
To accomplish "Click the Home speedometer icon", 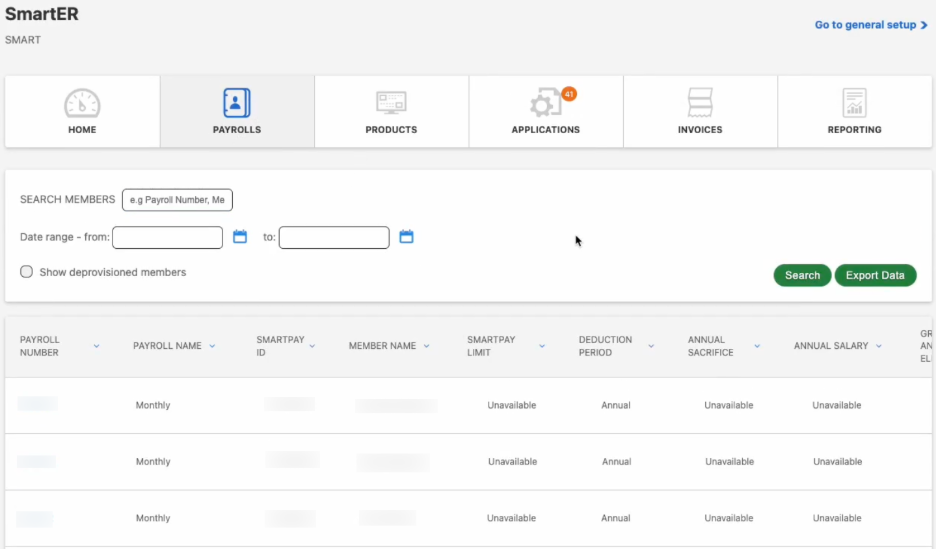I will 82,103.
